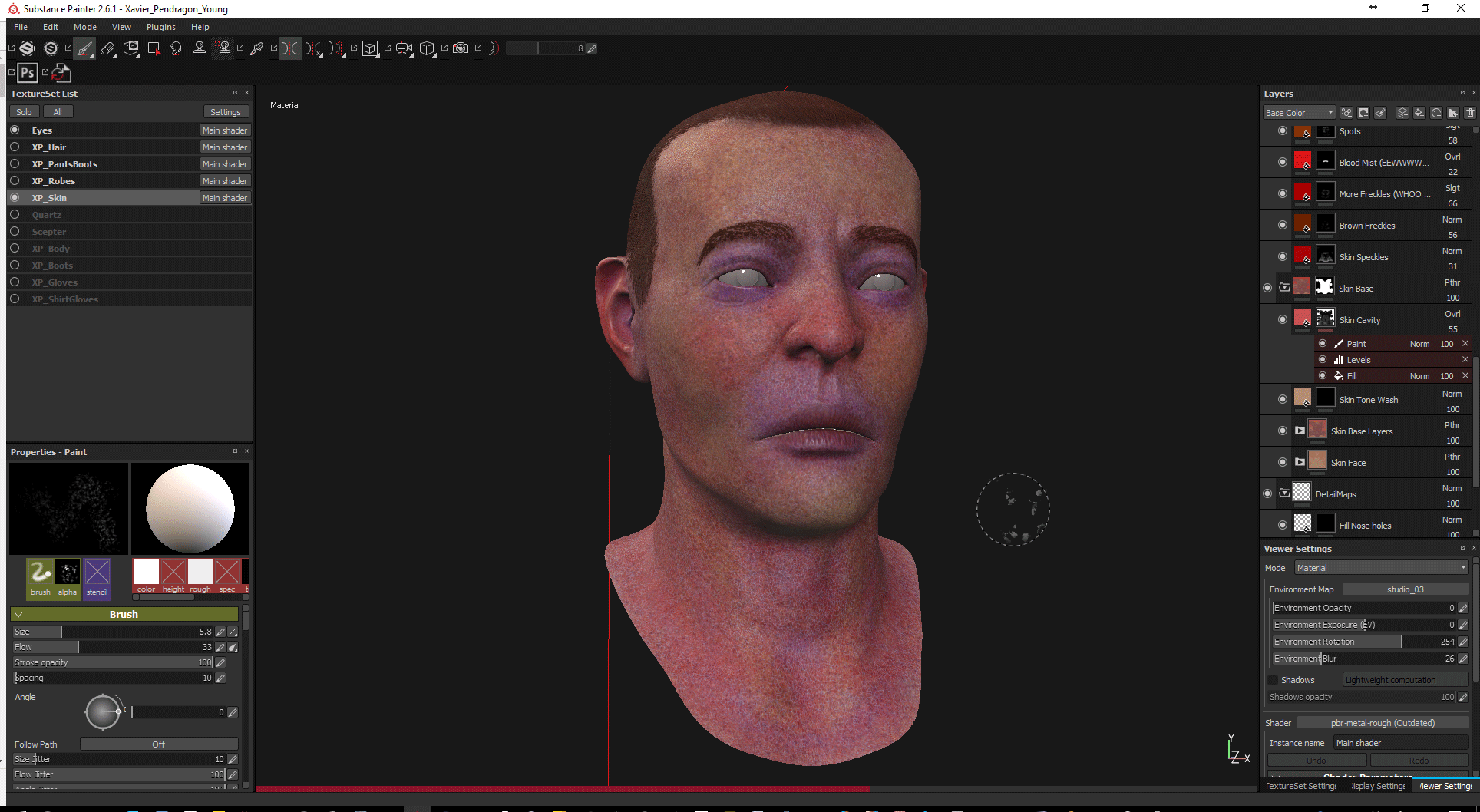The height and width of the screenshot is (812, 1480).
Task: Select the XP_Robes texture set radio
Action: point(15,180)
